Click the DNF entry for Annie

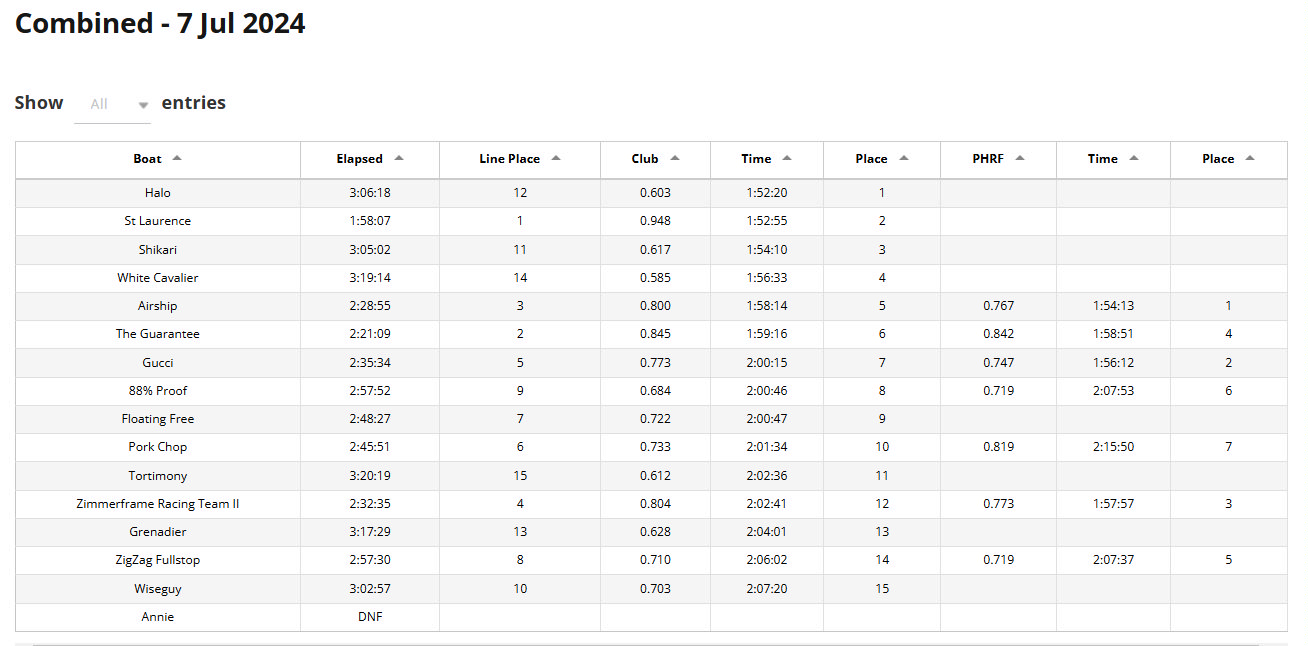click(369, 617)
